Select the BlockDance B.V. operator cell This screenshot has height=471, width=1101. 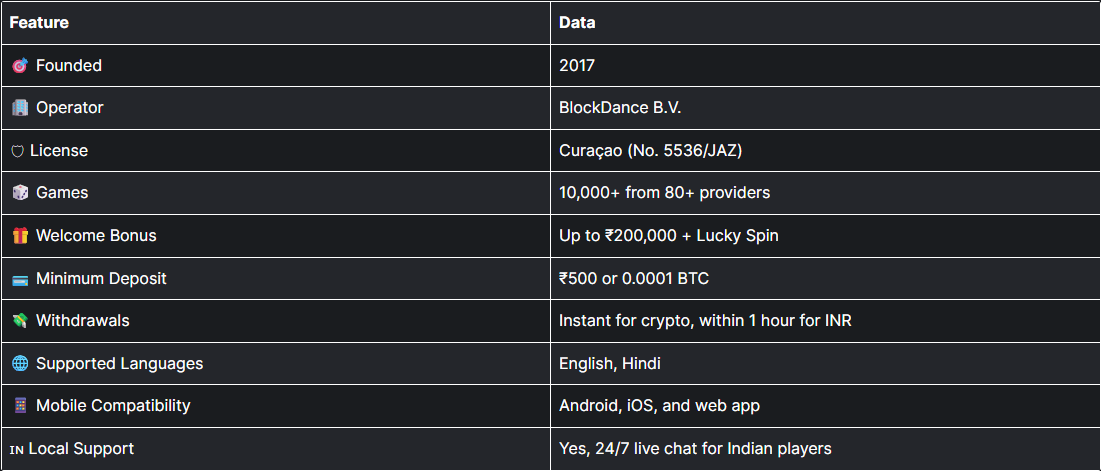tap(620, 108)
